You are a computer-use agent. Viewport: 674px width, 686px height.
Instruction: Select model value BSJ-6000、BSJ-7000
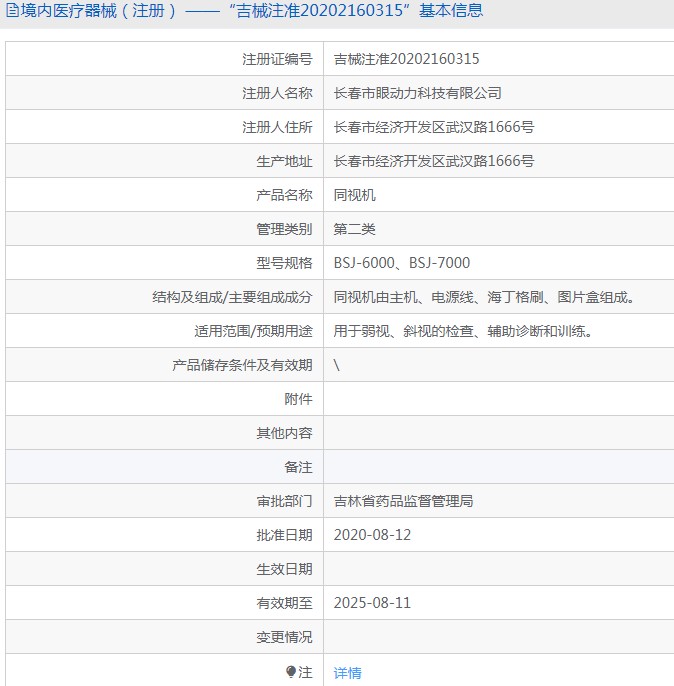tap(402, 263)
